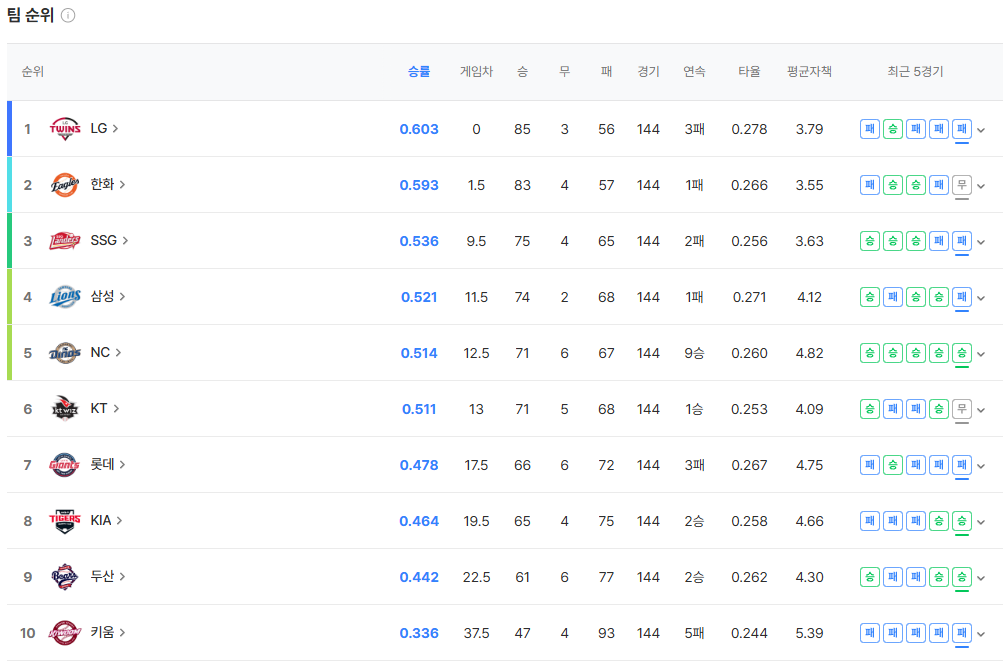1003x662 pixels.
Task: Open the 롯데 team page link
Action: click(x=107, y=464)
